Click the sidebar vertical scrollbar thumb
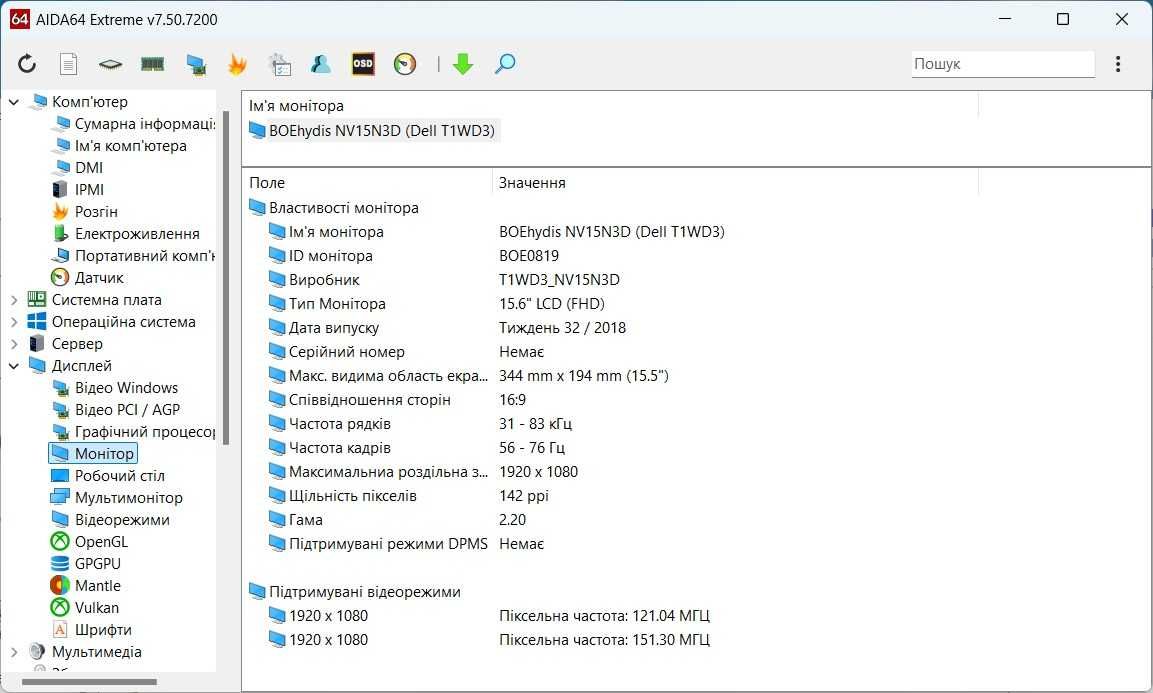The height and width of the screenshot is (693, 1153). coord(225,277)
